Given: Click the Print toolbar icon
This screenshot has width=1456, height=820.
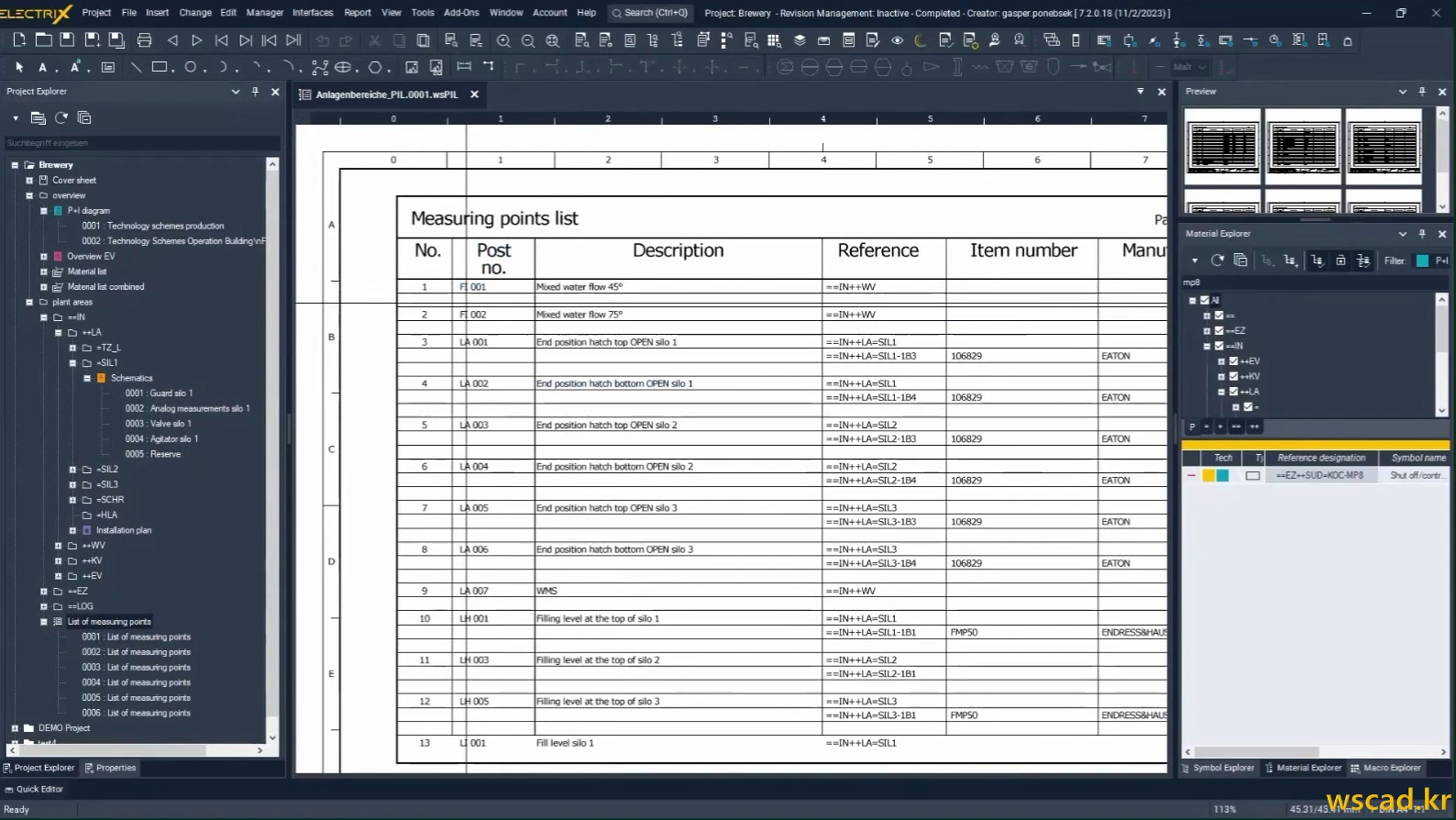Looking at the screenshot, I should 144,40.
